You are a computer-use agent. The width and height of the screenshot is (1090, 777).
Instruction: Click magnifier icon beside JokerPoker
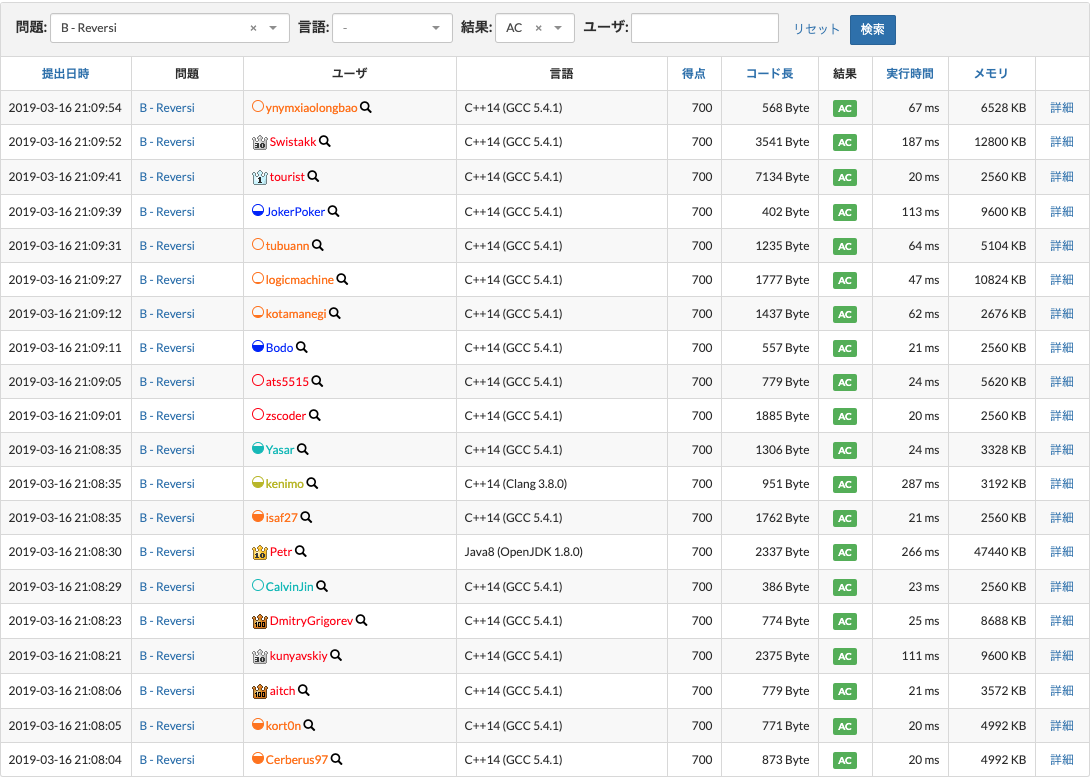(x=334, y=211)
